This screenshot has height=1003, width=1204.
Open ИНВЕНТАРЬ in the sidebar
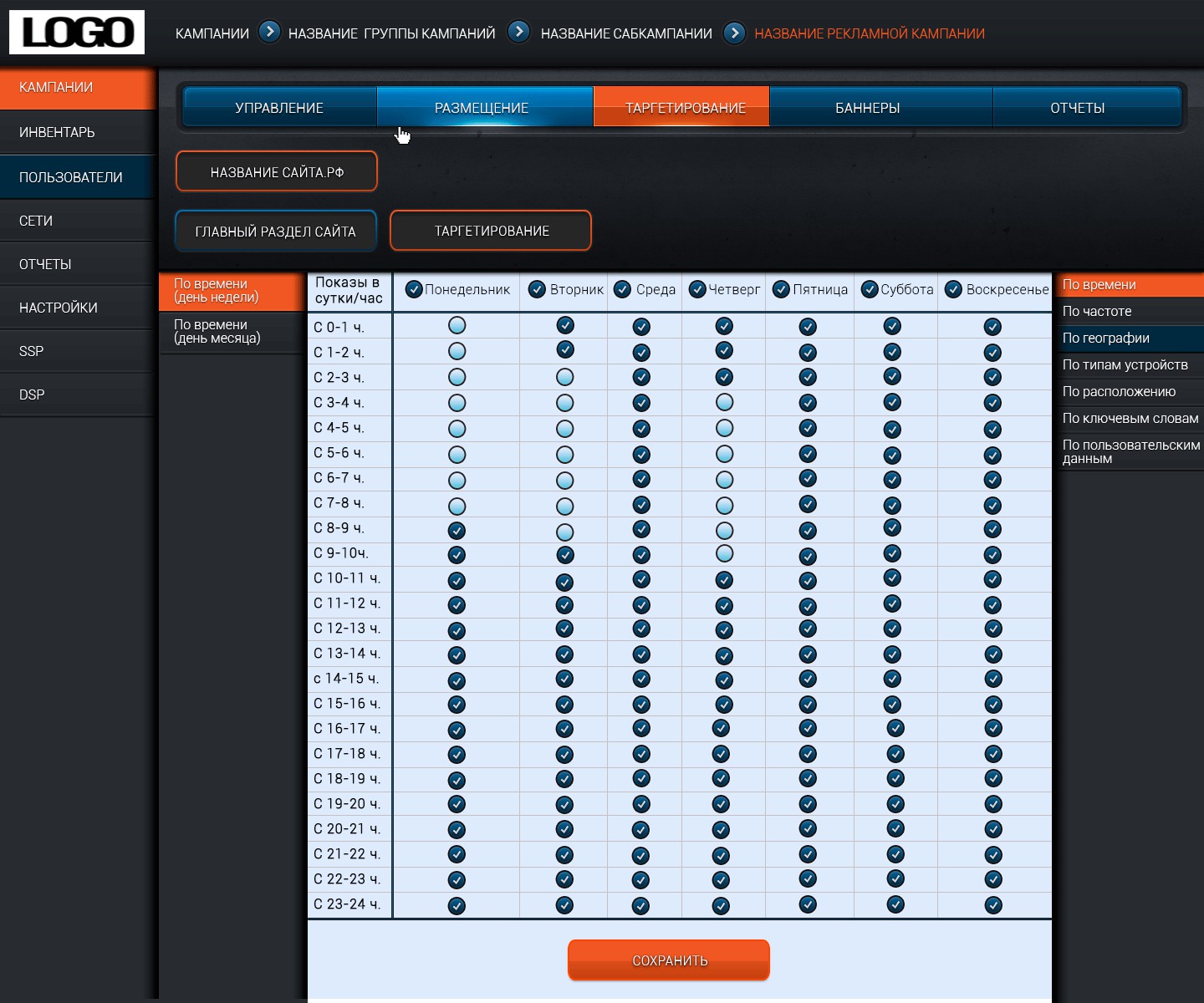point(78,132)
